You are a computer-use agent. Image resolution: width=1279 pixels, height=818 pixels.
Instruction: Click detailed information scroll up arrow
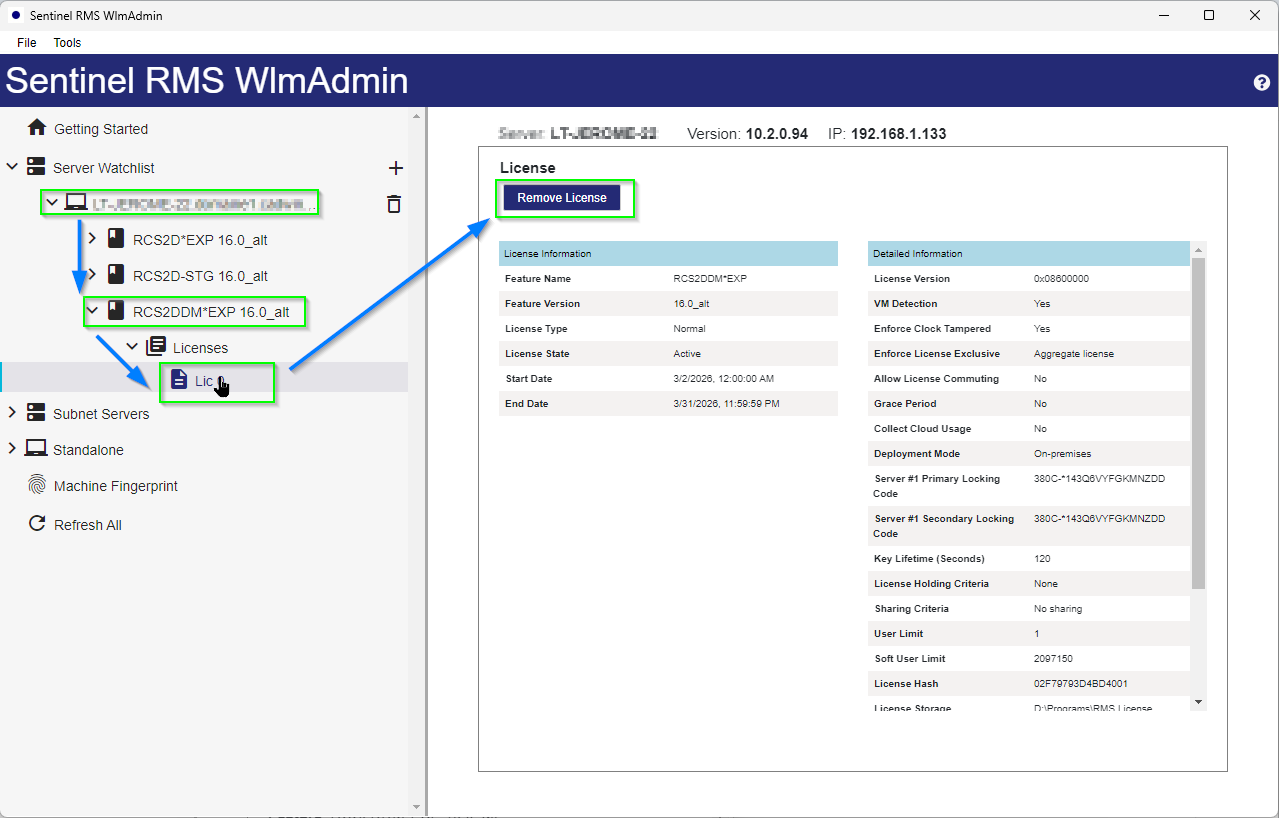pos(1199,249)
